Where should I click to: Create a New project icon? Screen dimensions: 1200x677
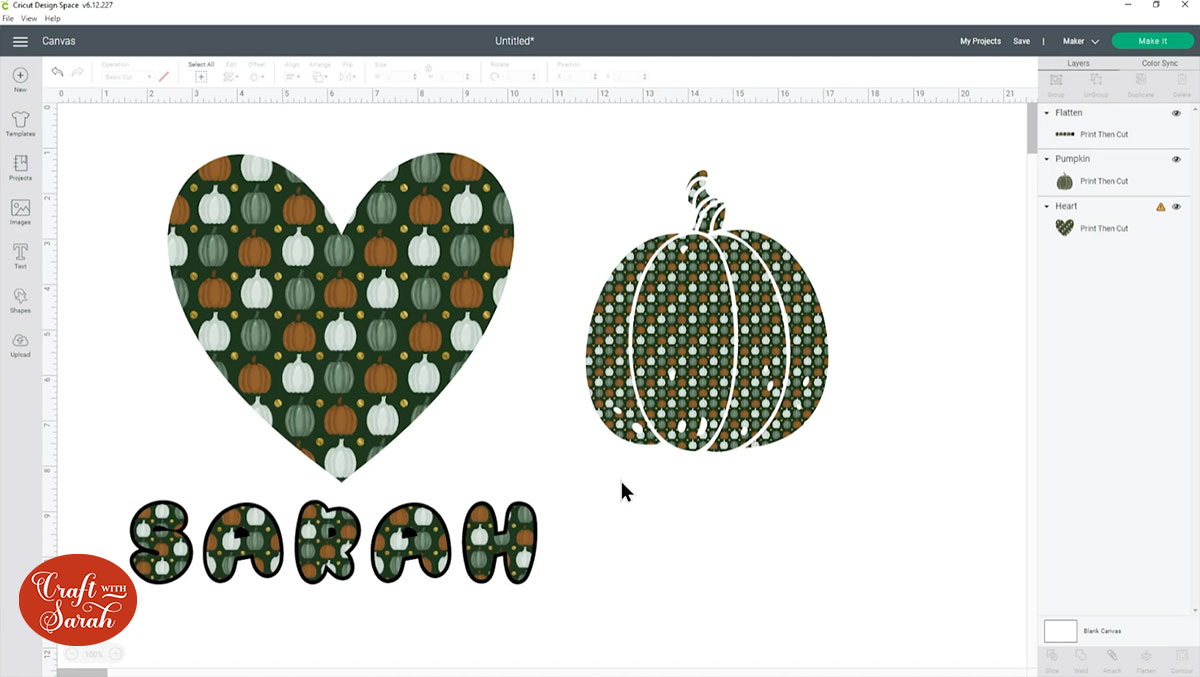pyautogui.click(x=20, y=79)
